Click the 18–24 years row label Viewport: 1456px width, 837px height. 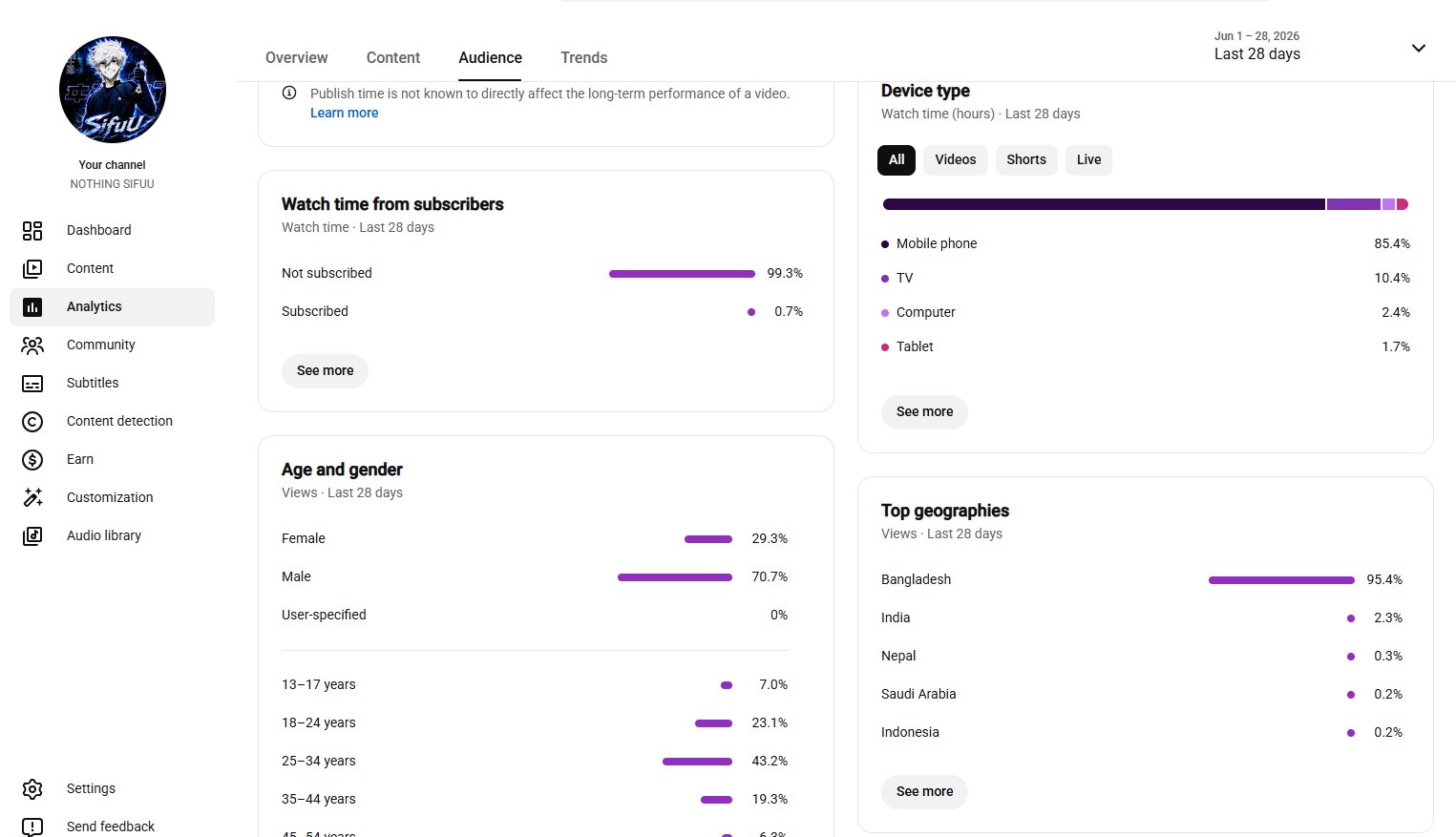319,722
